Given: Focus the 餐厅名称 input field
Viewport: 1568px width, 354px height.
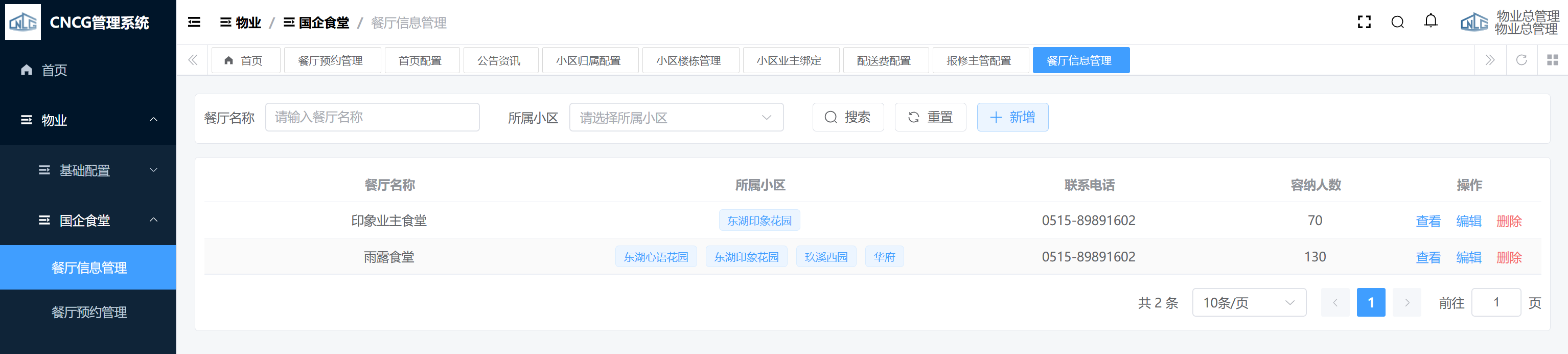Looking at the screenshot, I should click(372, 118).
